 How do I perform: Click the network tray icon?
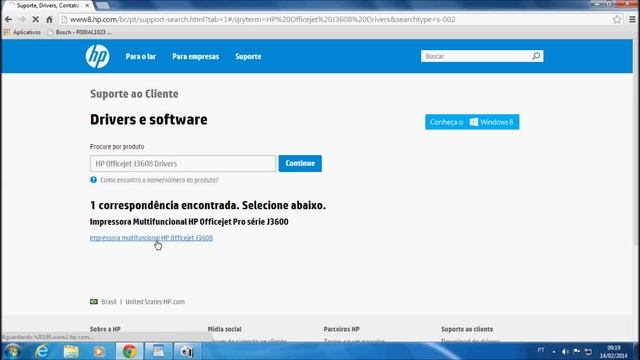(588, 351)
